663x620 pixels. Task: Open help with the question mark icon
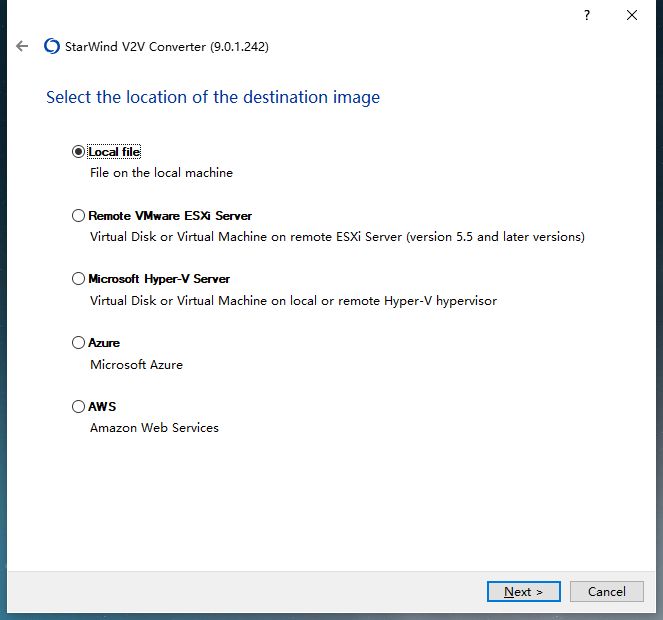click(587, 16)
